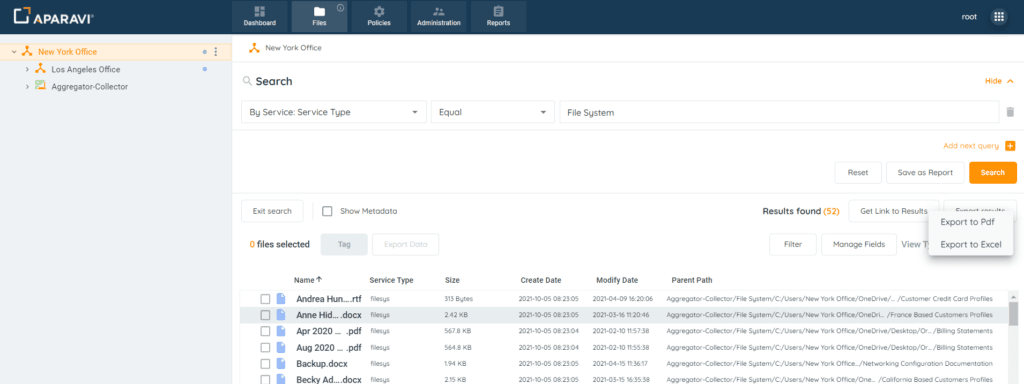Viewport: 1024px width, 384px height.
Task: Switch to the Files tab
Action: [x=319, y=16]
